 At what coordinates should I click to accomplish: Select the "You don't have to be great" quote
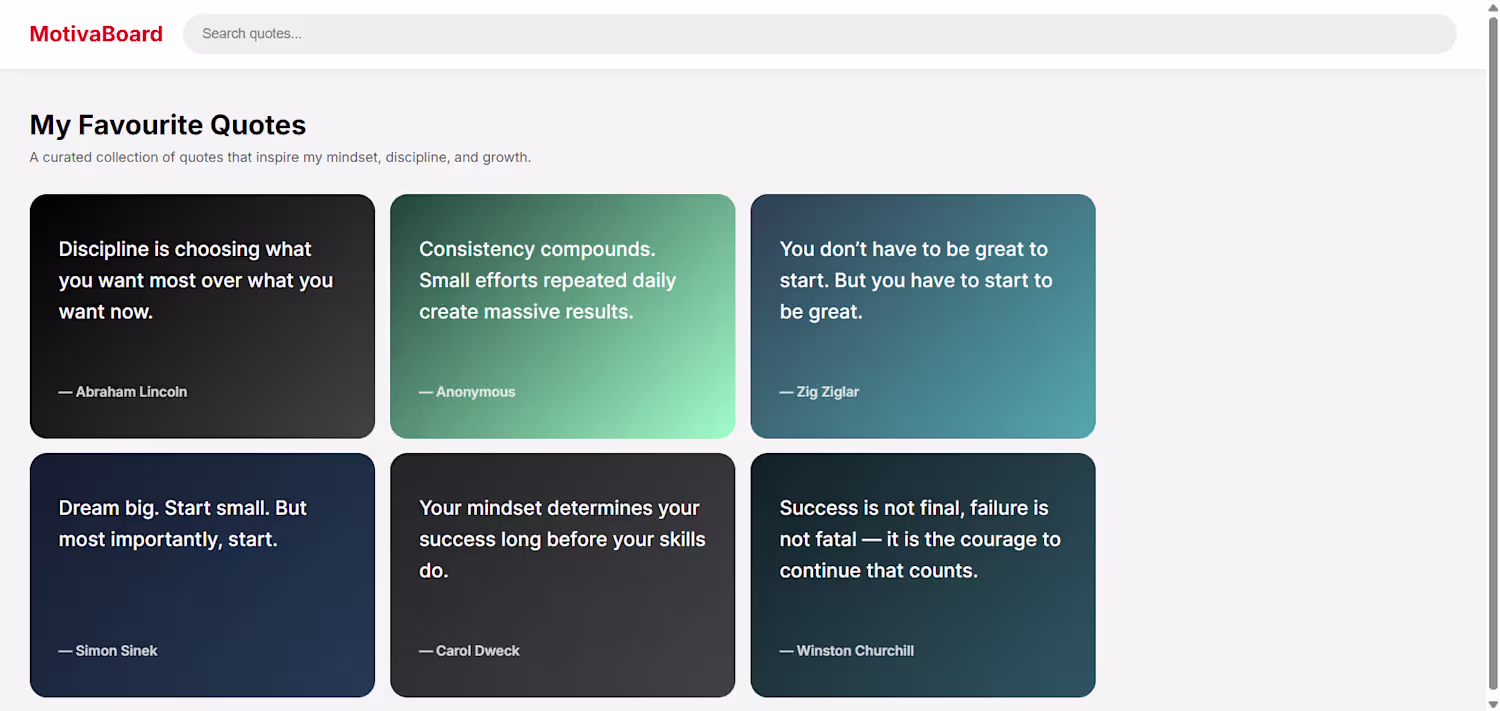click(x=915, y=280)
